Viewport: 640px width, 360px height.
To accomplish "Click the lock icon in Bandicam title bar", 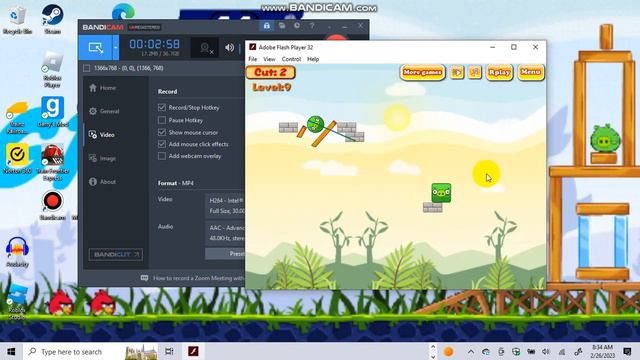I will pyautogui.click(x=267, y=26).
